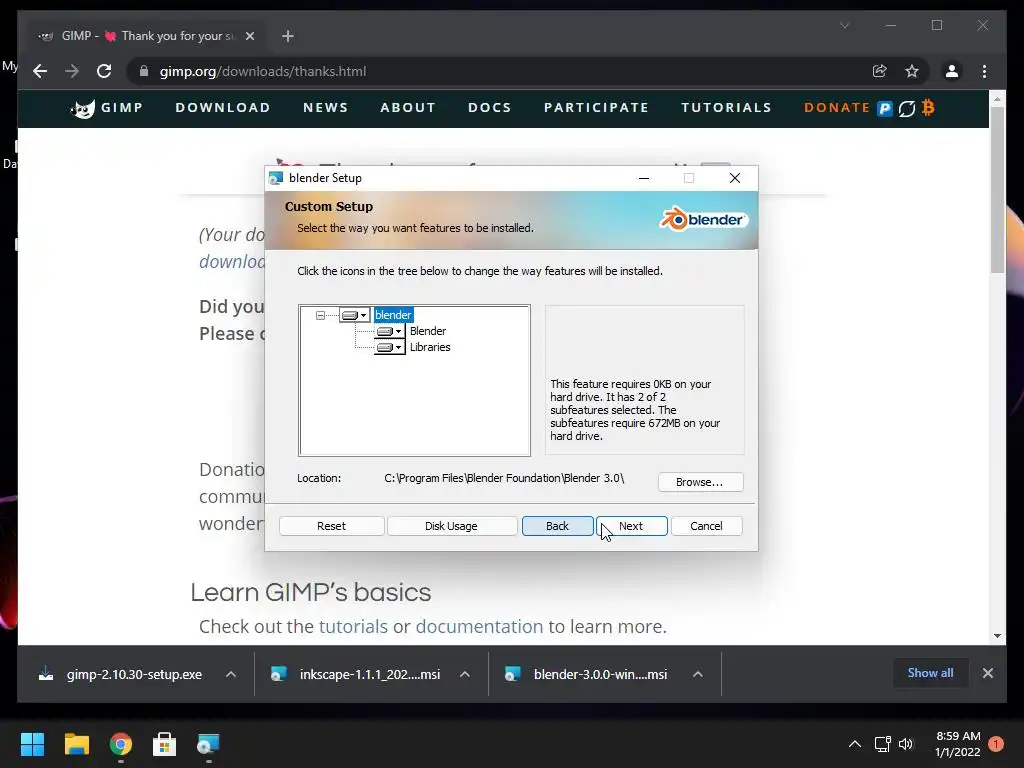The height and width of the screenshot is (768, 1024).
Task: Go Back in blender setup
Action: pyautogui.click(x=558, y=526)
